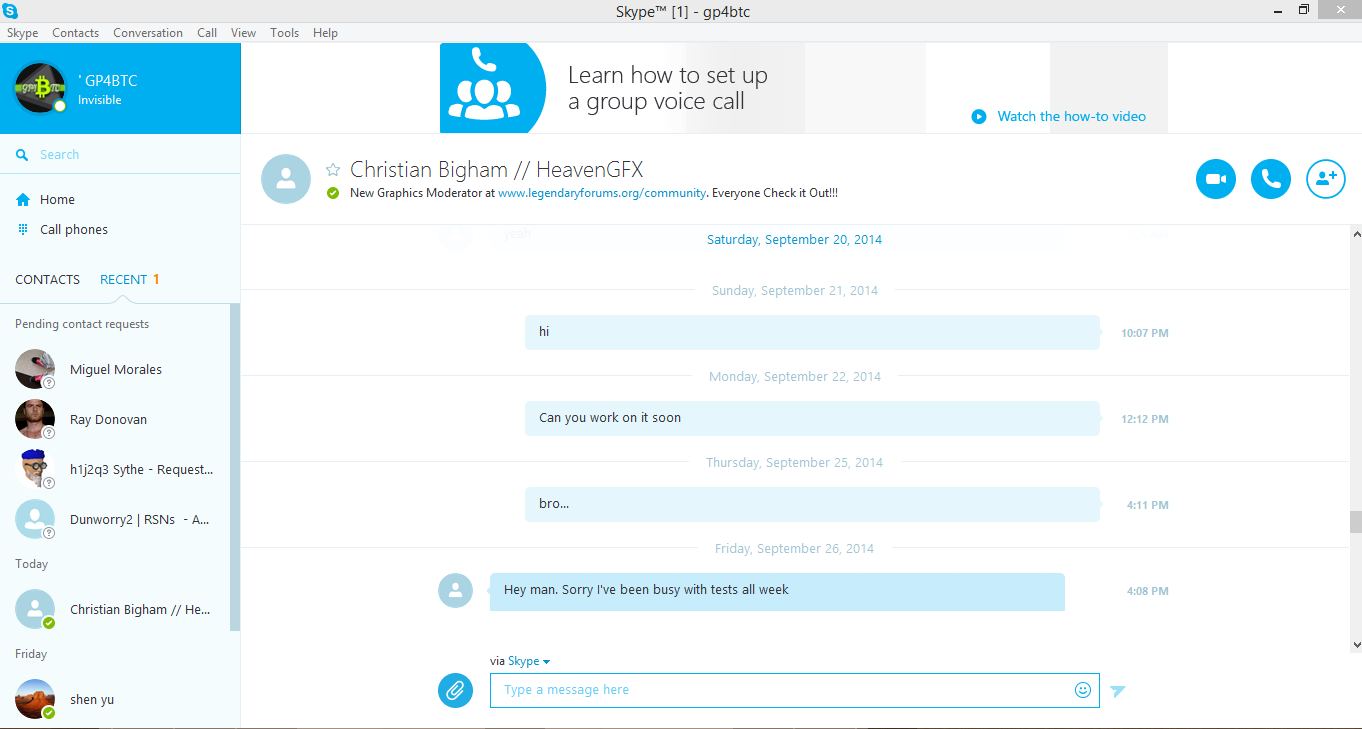This screenshot has height=729, width=1362.
Task: Click GP4BTC profile avatar
Action: coord(40,88)
